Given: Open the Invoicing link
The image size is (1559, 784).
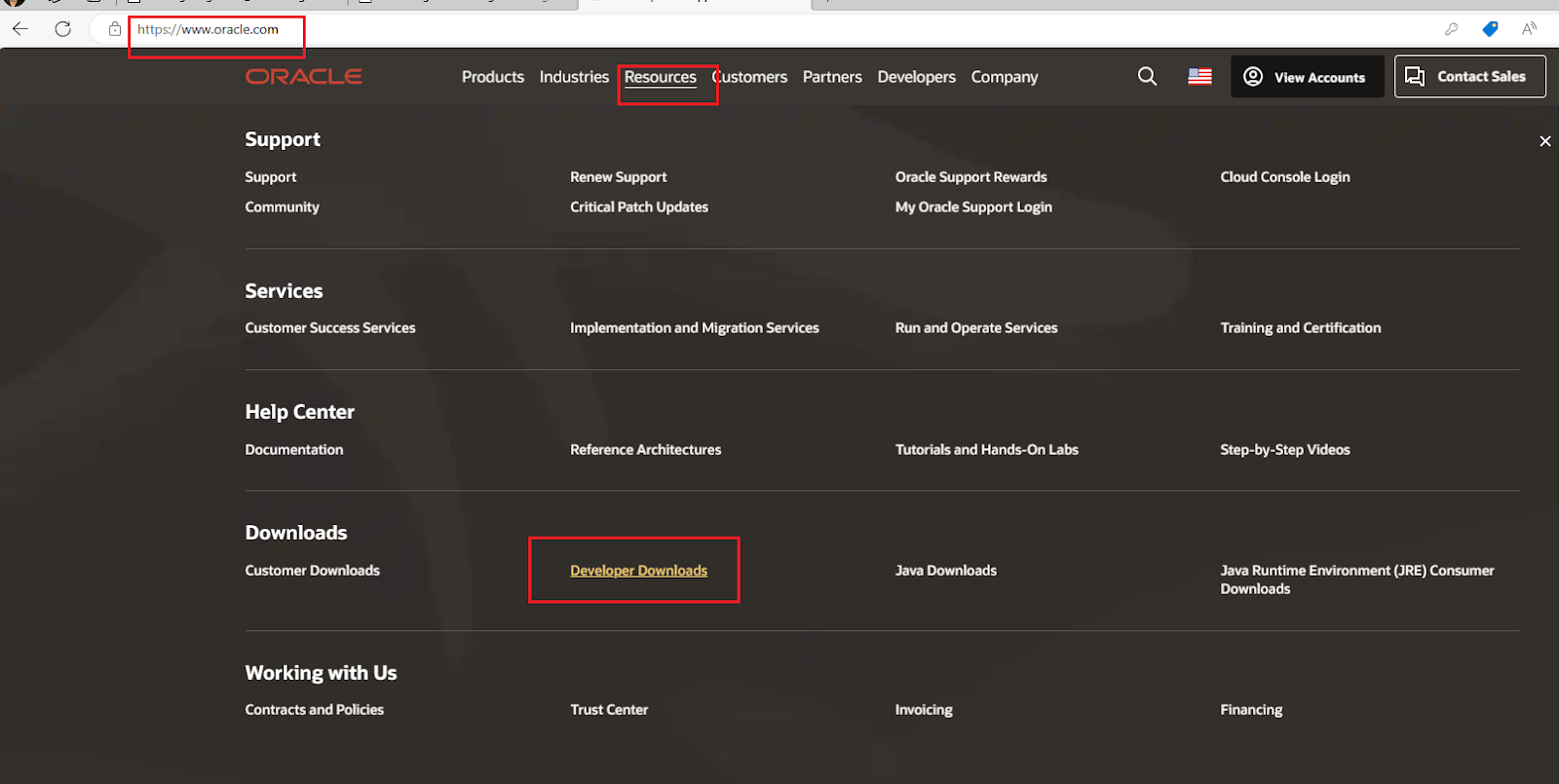Looking at the screenshot, I should click(x=924, y=710).
